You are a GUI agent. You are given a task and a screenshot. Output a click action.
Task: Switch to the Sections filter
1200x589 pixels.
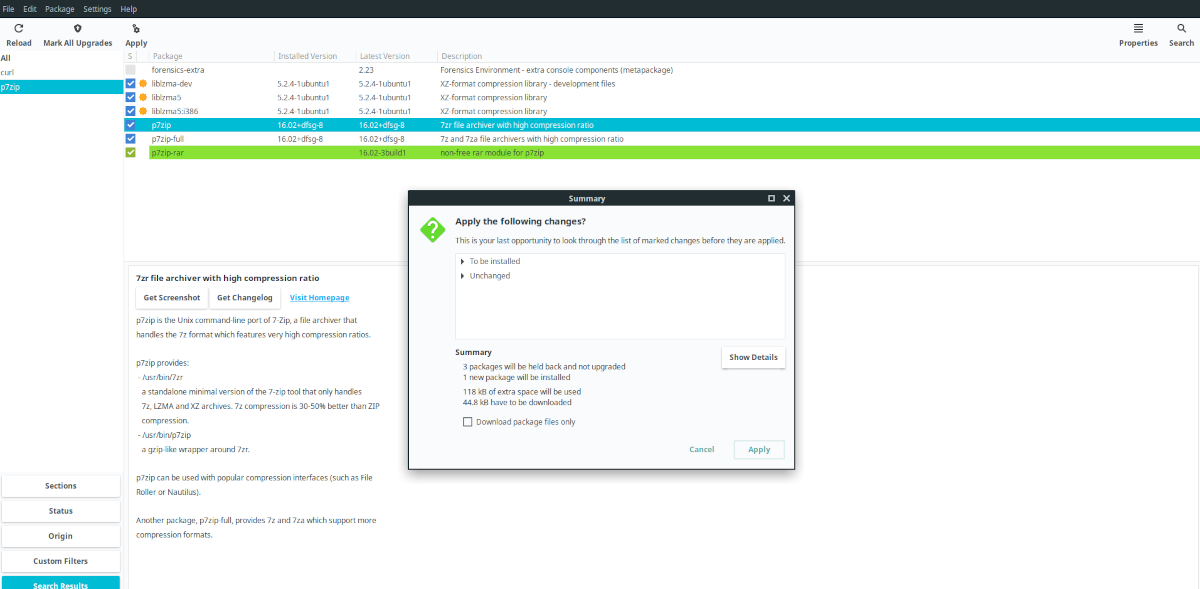[61, 486]
